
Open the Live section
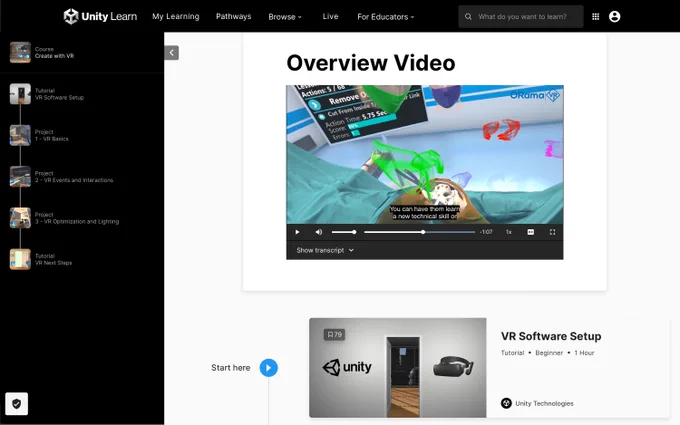330,16
